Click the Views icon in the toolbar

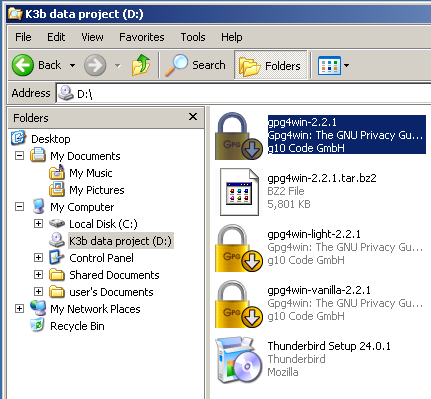pyautogui.click(x=329, y=65)
